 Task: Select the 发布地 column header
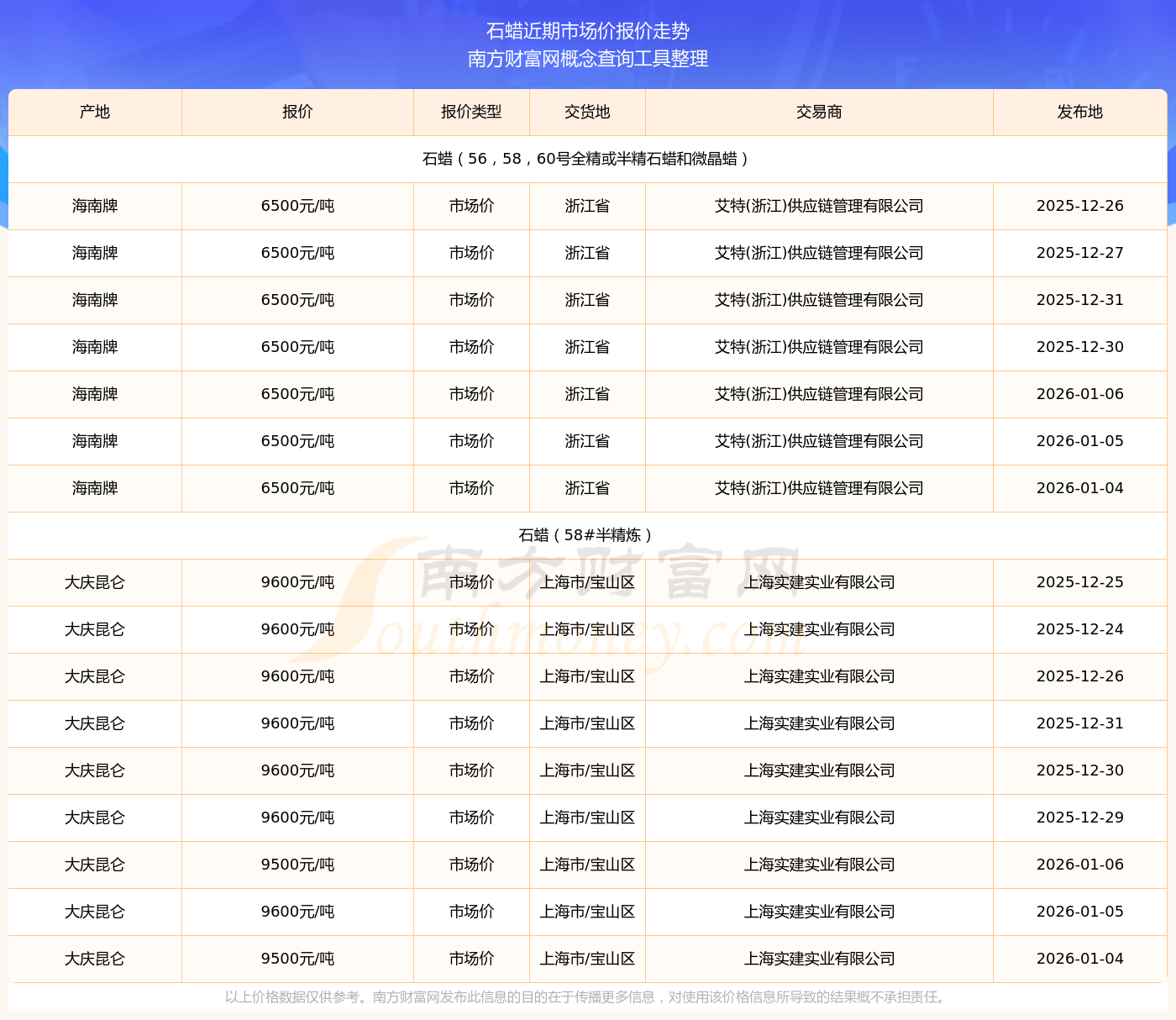tap(1079, 112)
